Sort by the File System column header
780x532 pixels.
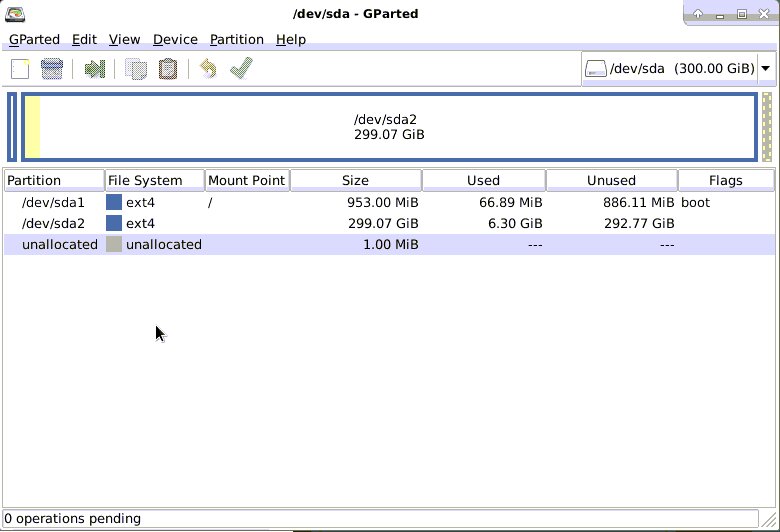155,180
